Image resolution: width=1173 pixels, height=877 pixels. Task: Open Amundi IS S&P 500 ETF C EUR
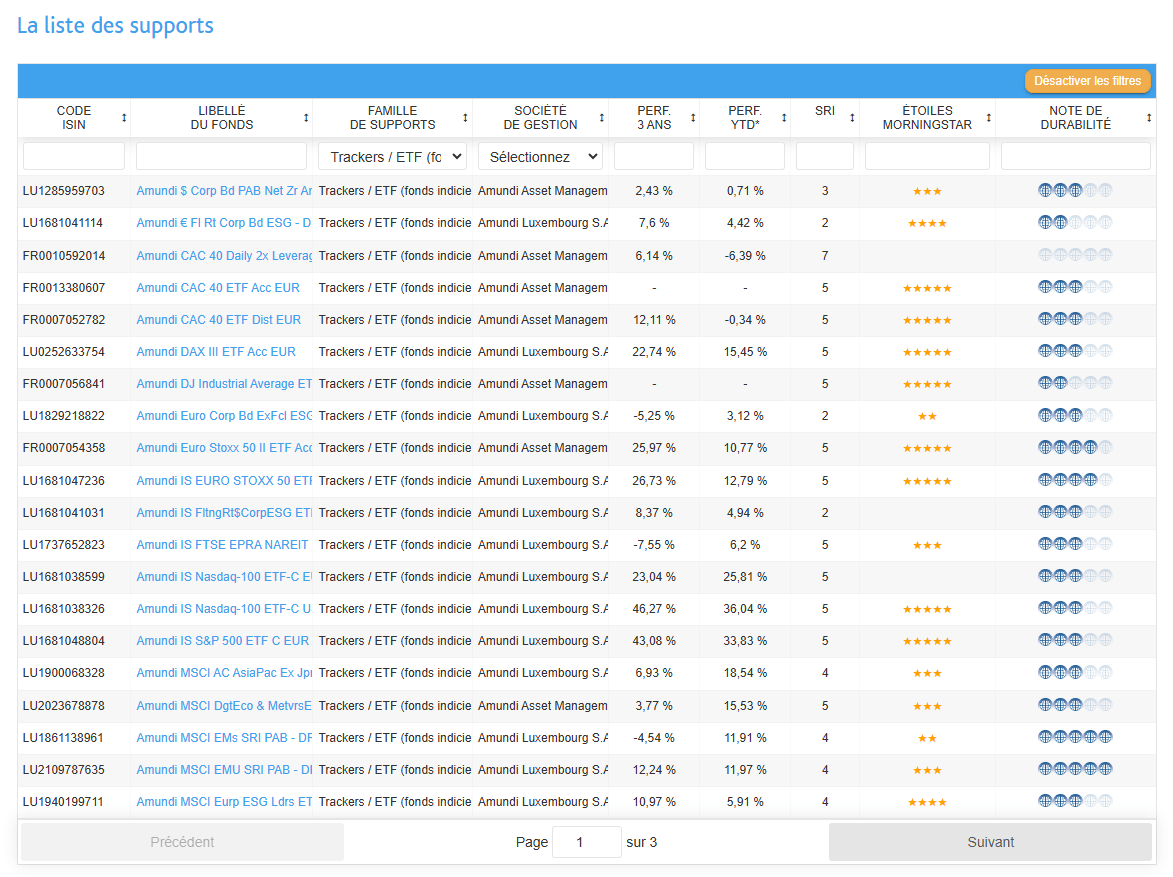click(x=223, y=641)
